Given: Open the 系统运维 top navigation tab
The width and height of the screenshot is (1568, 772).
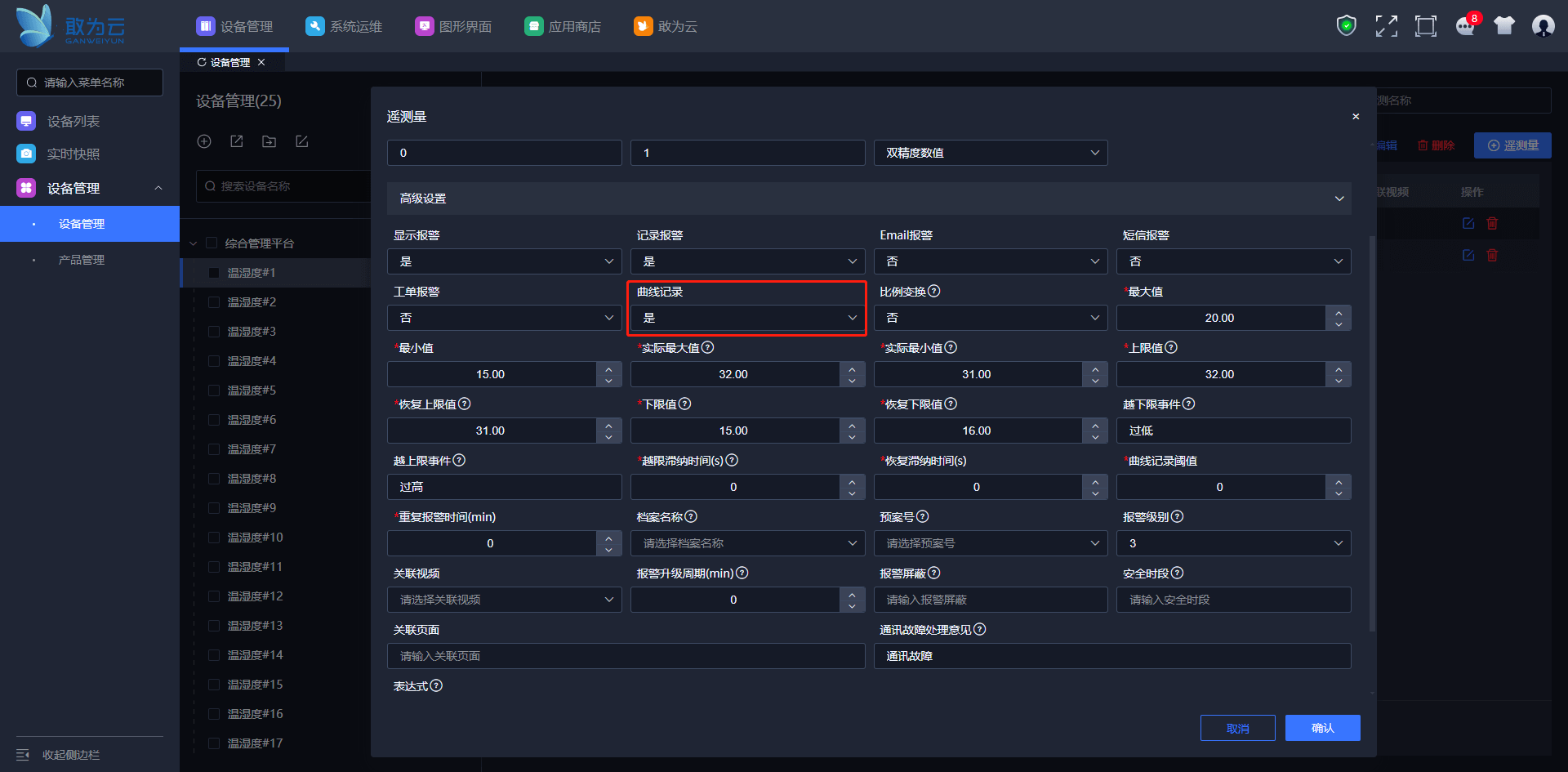Looking at the screenshot, I should (344, 26).
